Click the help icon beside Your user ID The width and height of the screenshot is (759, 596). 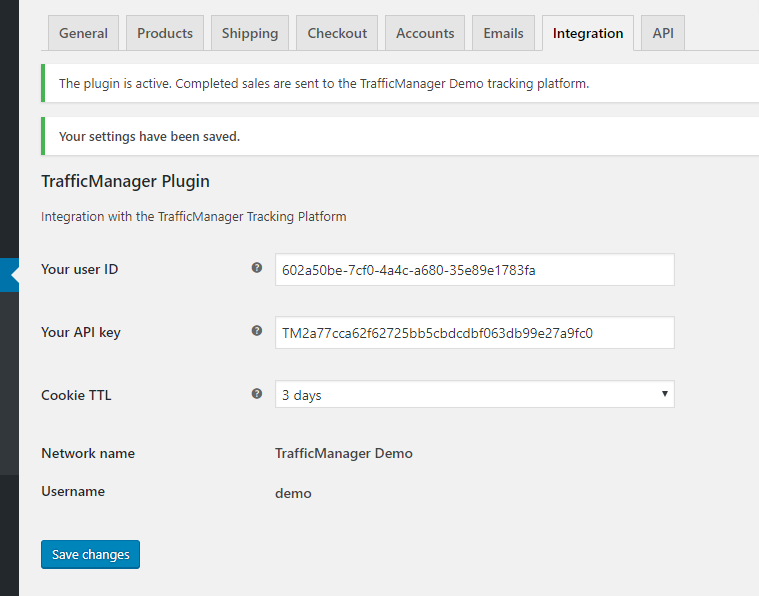pyautogui.click(x=257, y=268)
